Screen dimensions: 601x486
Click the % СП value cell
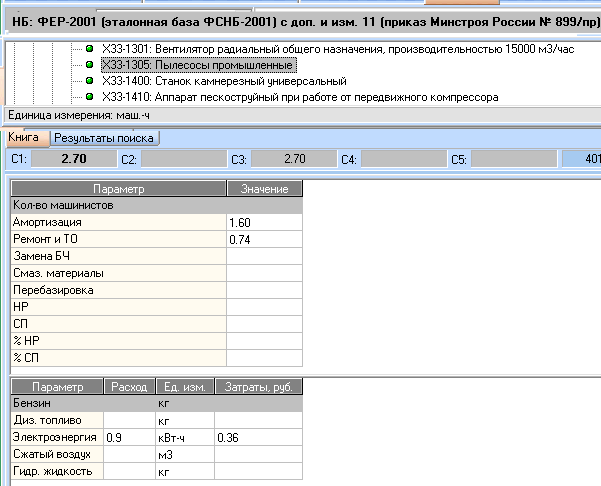click(x=264, y=358)
